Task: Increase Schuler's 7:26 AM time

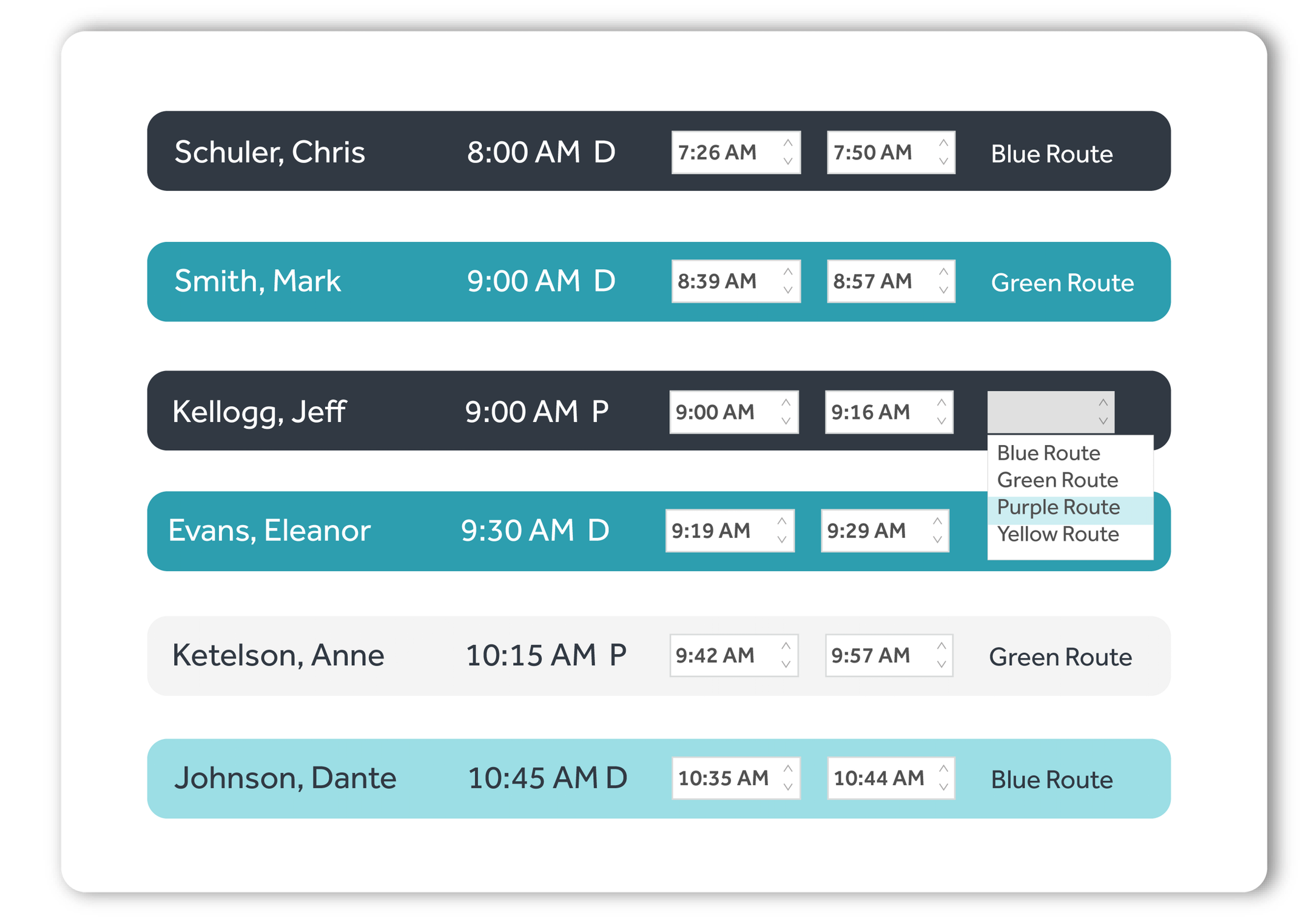Action: pos(787,143)
